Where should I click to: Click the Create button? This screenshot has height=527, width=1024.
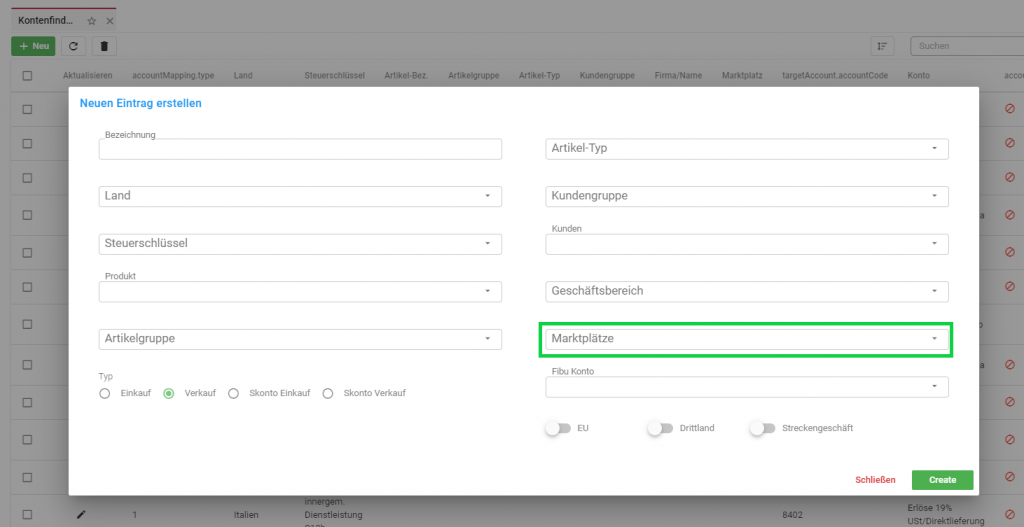(942, 480)
